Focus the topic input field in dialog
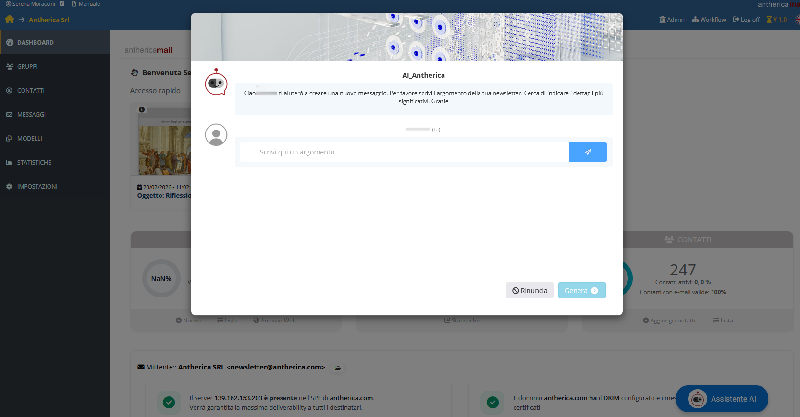The image size is (800, 417). 404,152
